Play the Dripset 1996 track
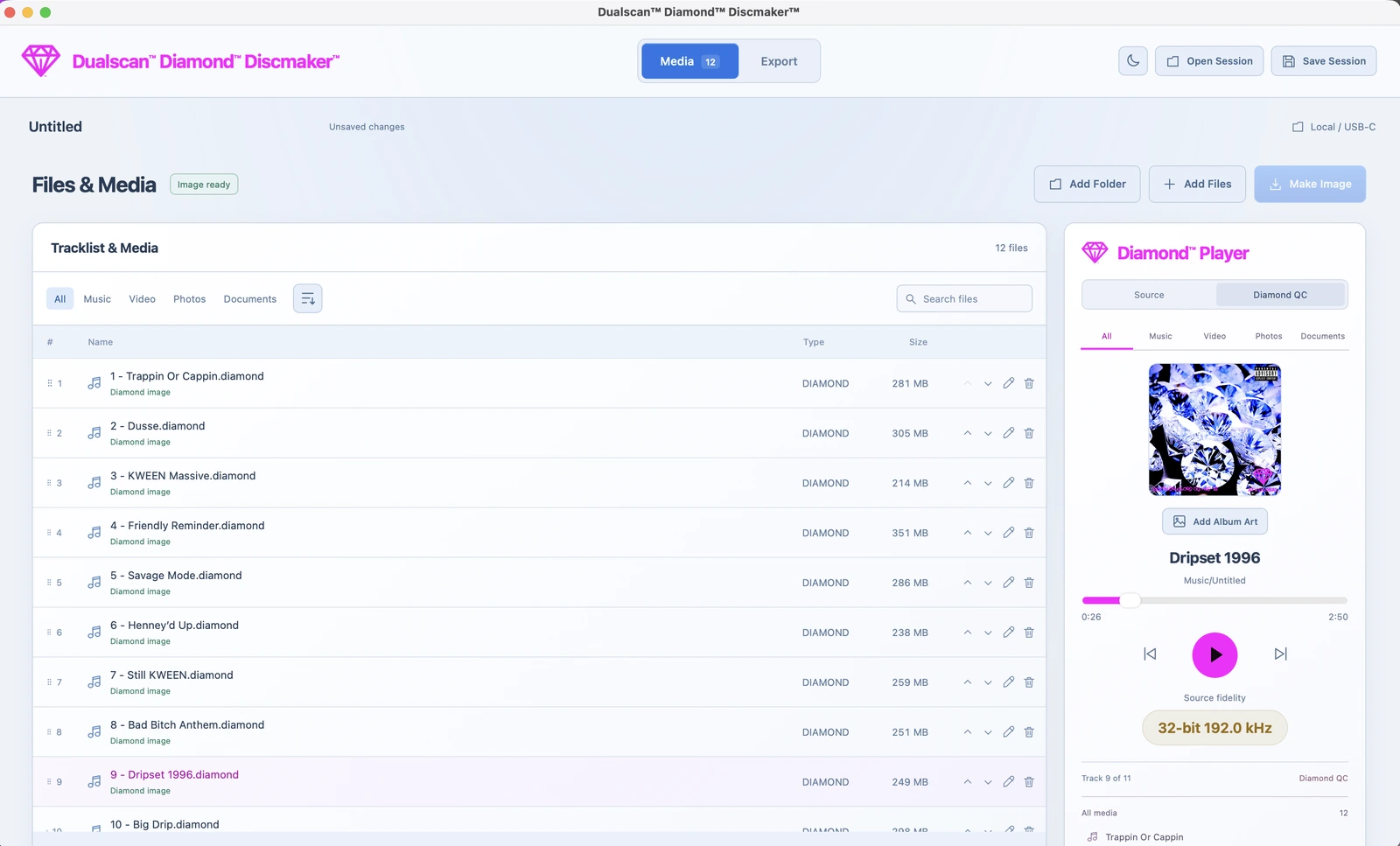 pyautogui.click(x=1214, y=654)
